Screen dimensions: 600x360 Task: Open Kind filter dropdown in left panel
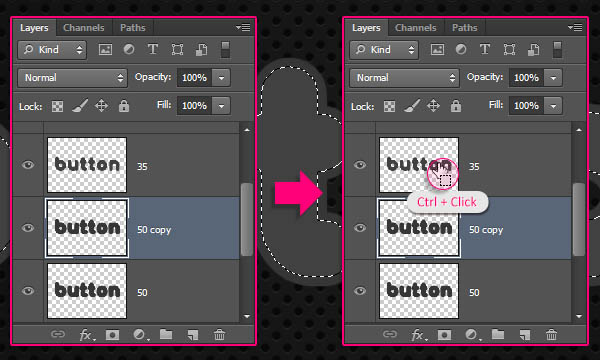pos(52,50)
